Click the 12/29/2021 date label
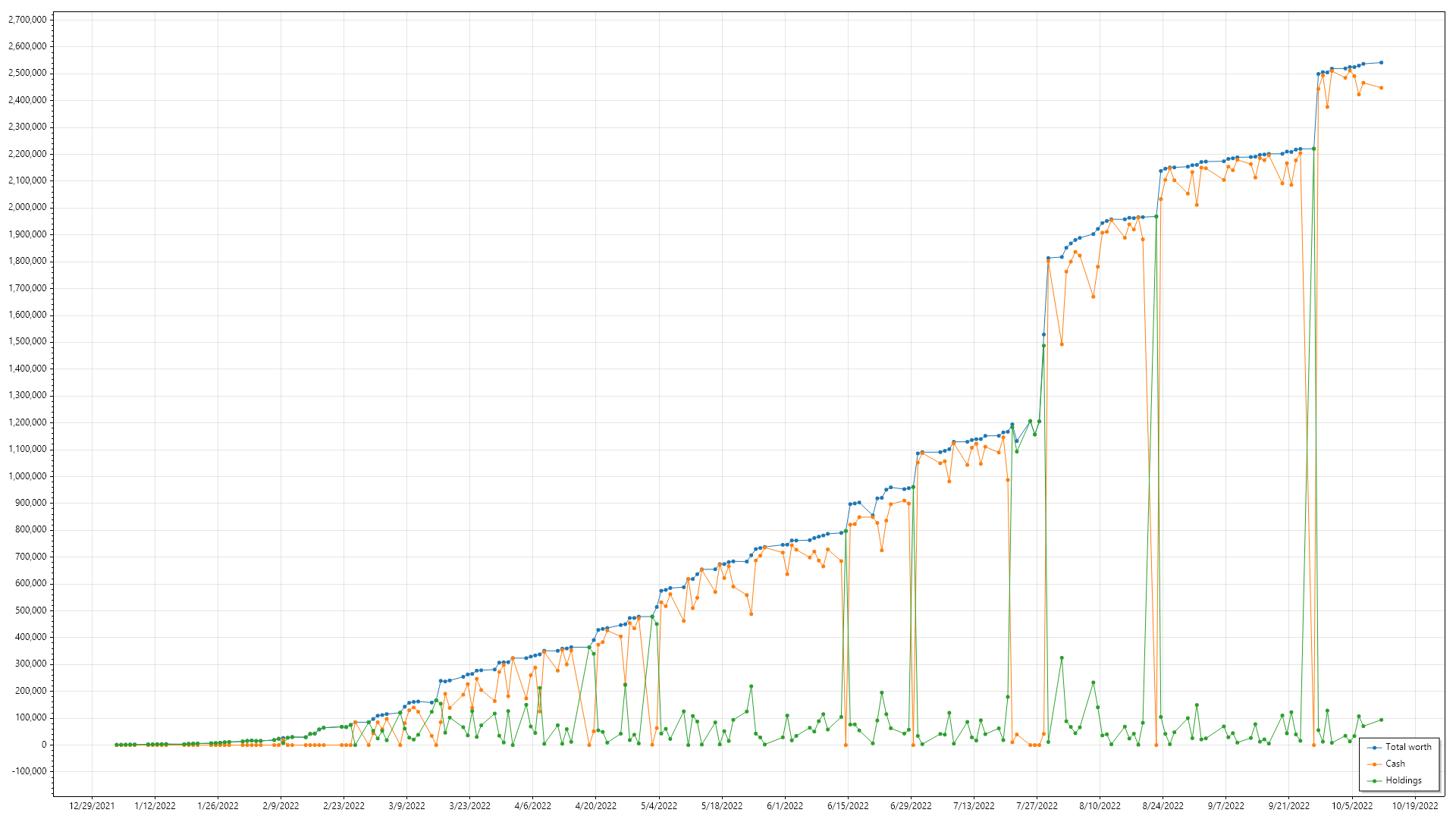1456x819 pixels. [x=92, y=806]
